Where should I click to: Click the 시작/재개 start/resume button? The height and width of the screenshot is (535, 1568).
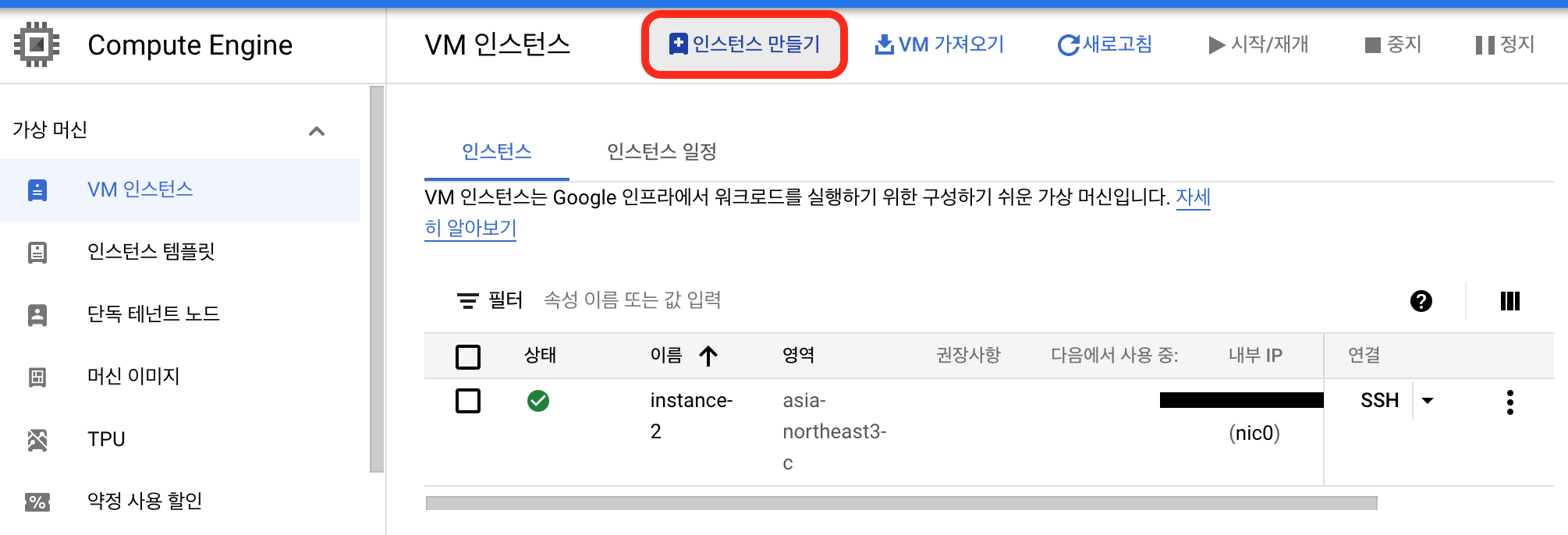tap(1258, 44)
